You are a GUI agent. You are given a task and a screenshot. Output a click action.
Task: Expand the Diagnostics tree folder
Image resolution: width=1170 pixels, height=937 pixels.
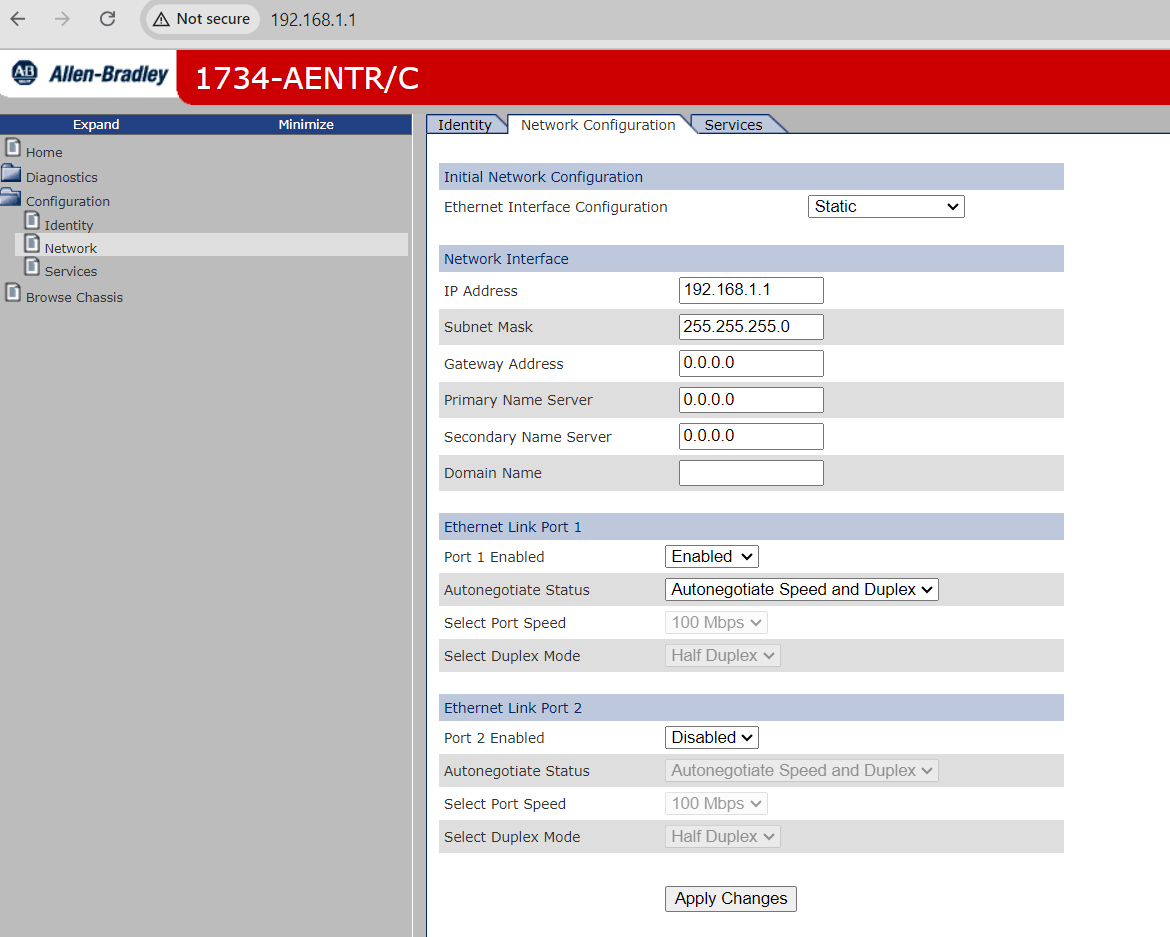click(61, 178)
